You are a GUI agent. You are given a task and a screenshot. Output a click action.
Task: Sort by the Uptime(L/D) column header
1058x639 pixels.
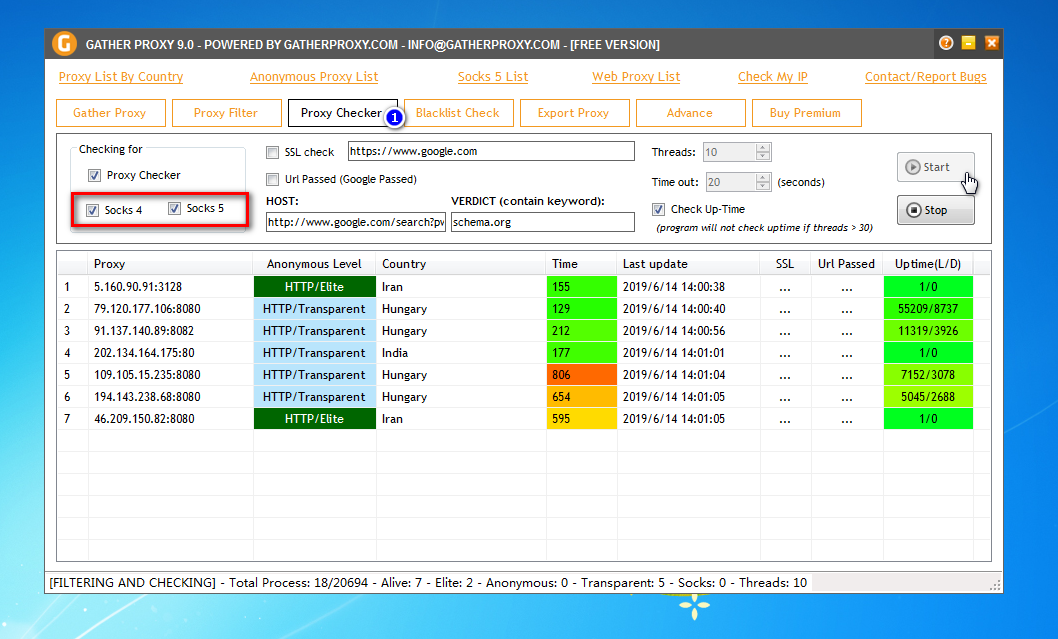928,264
